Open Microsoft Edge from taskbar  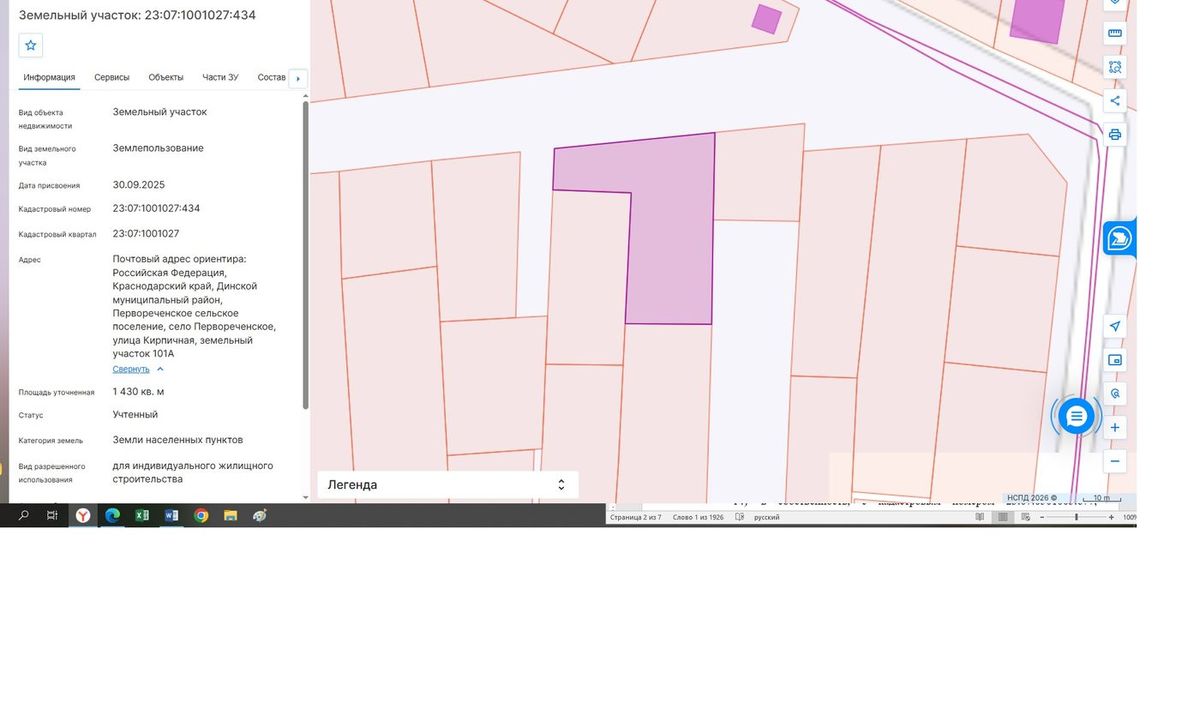pyautogui.click(x=113, y=515)
